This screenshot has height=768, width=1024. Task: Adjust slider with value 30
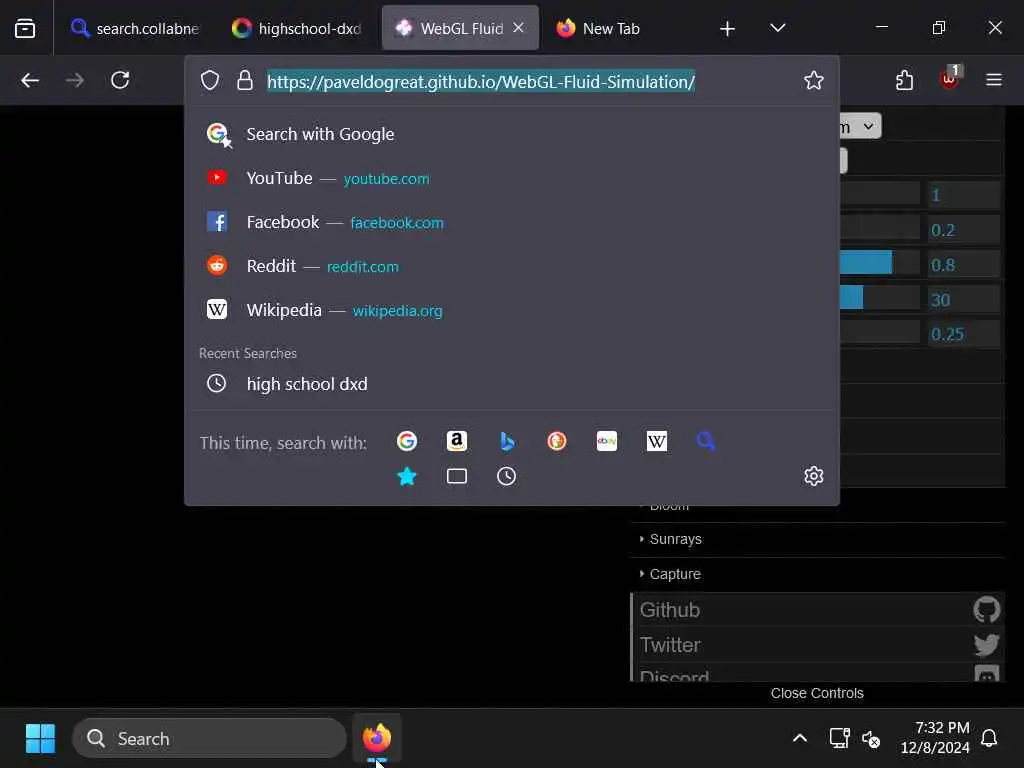(x=880, y=299)
